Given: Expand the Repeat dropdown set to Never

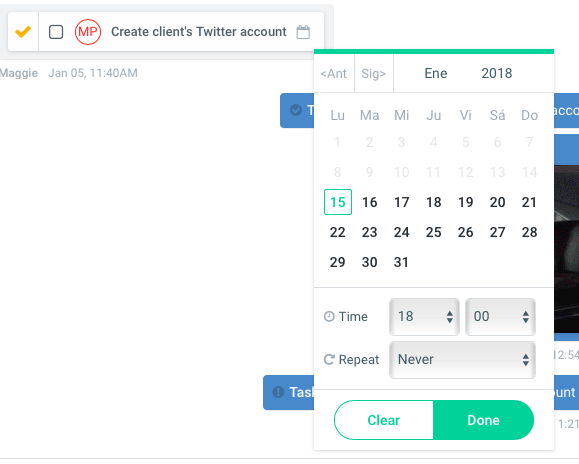Looking at the screenshot, I should click(x=462, y=360).
